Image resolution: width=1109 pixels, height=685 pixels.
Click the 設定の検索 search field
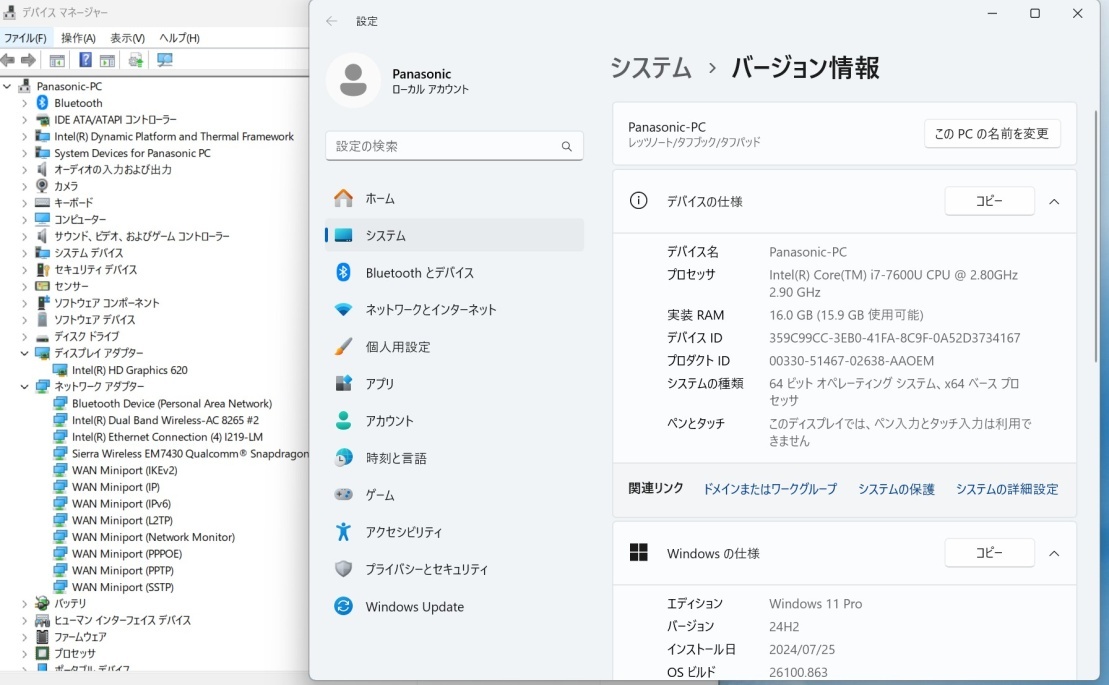point(454,146)
